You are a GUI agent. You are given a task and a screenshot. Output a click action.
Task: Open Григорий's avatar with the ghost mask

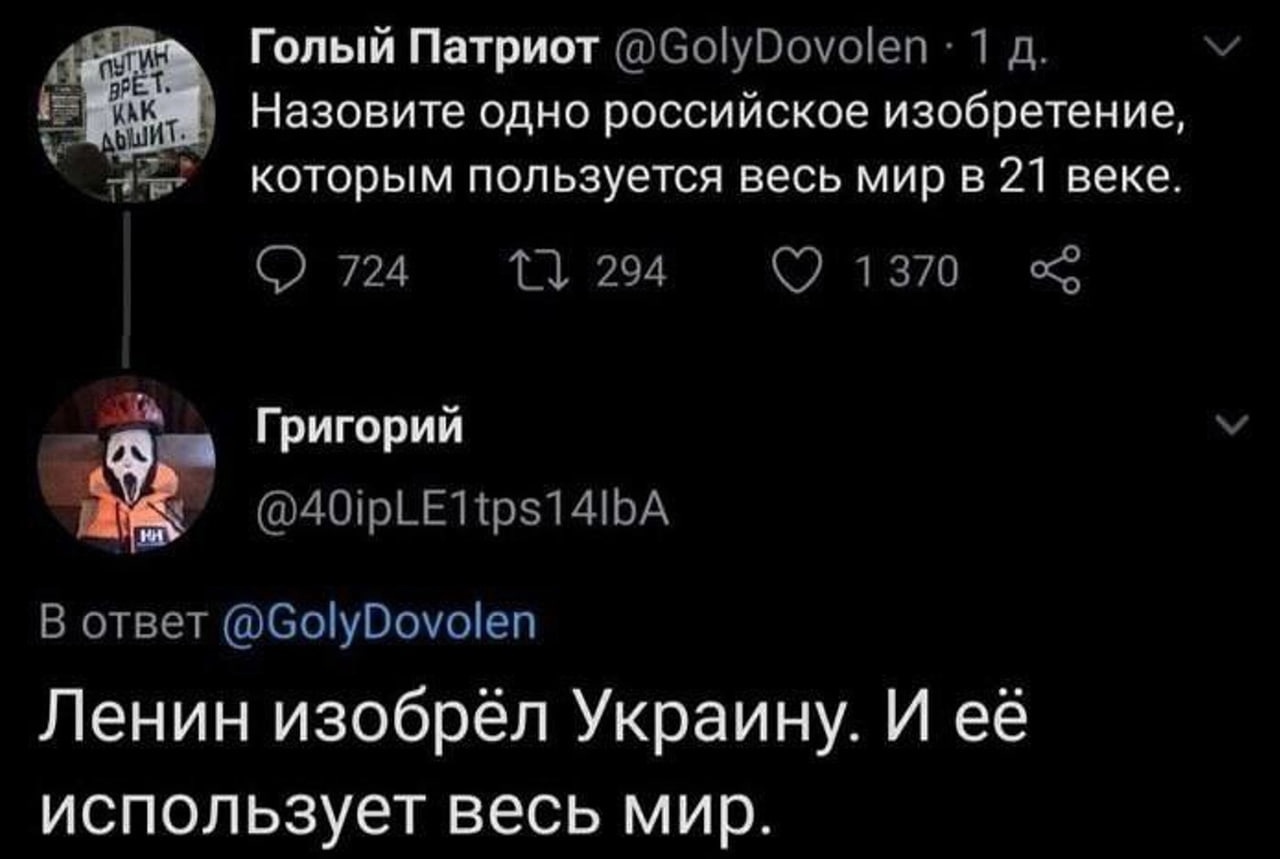[126, 465]
